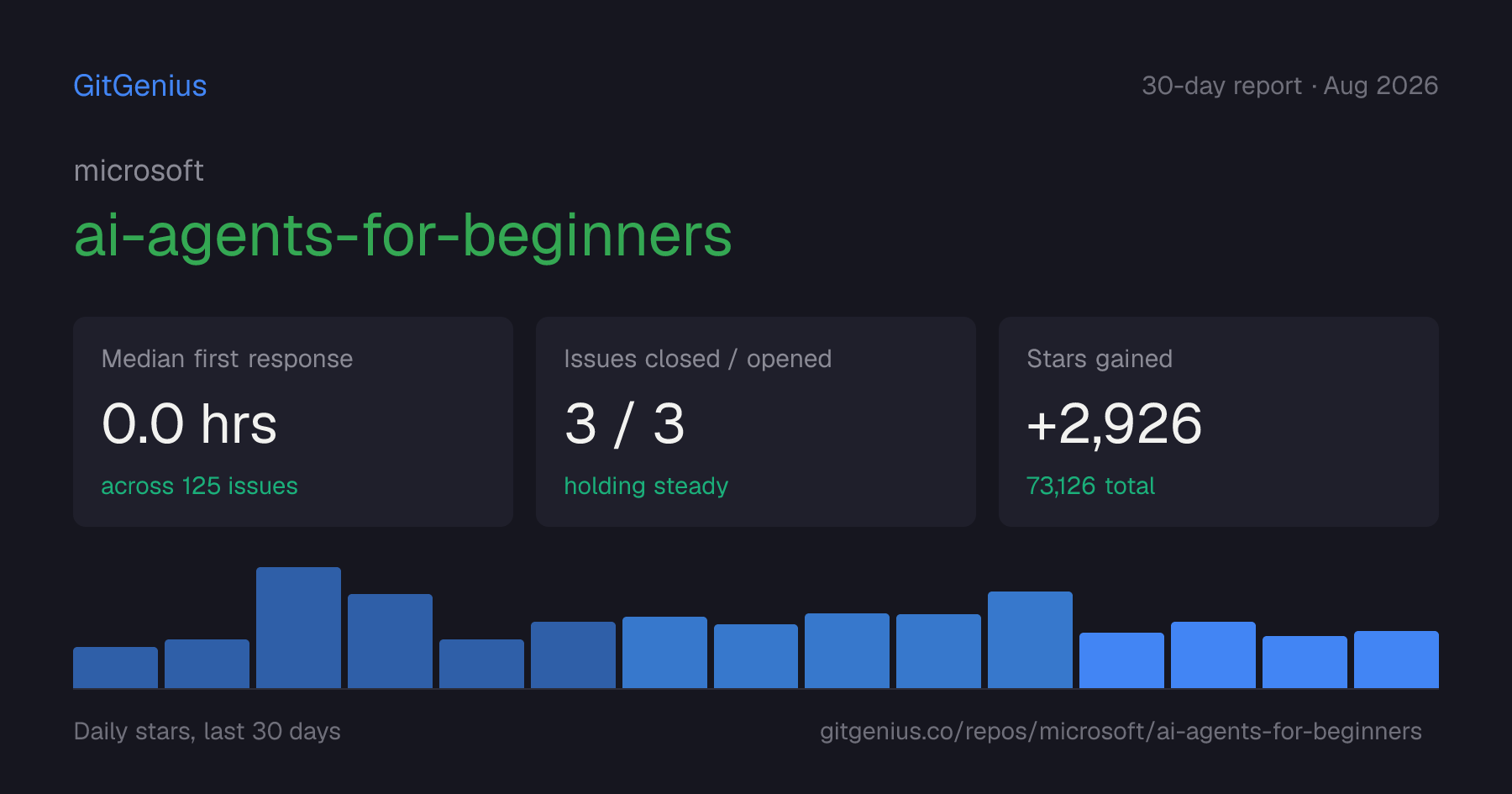Open the ai-agents-for-beginners repository title
The width and height of the screenshot is (1512, 794).
[403, 236]
